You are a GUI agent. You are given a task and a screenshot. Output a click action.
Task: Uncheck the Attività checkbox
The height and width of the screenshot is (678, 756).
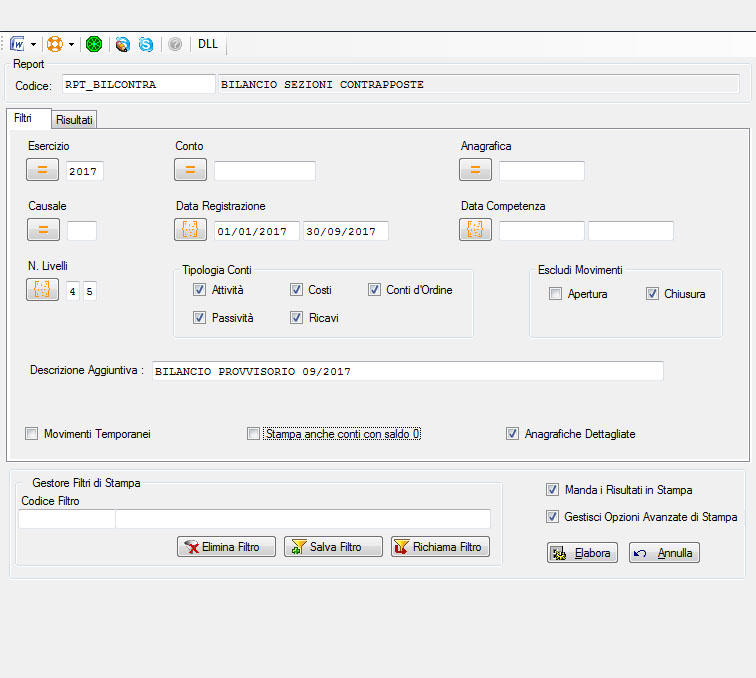coord(199,289)
